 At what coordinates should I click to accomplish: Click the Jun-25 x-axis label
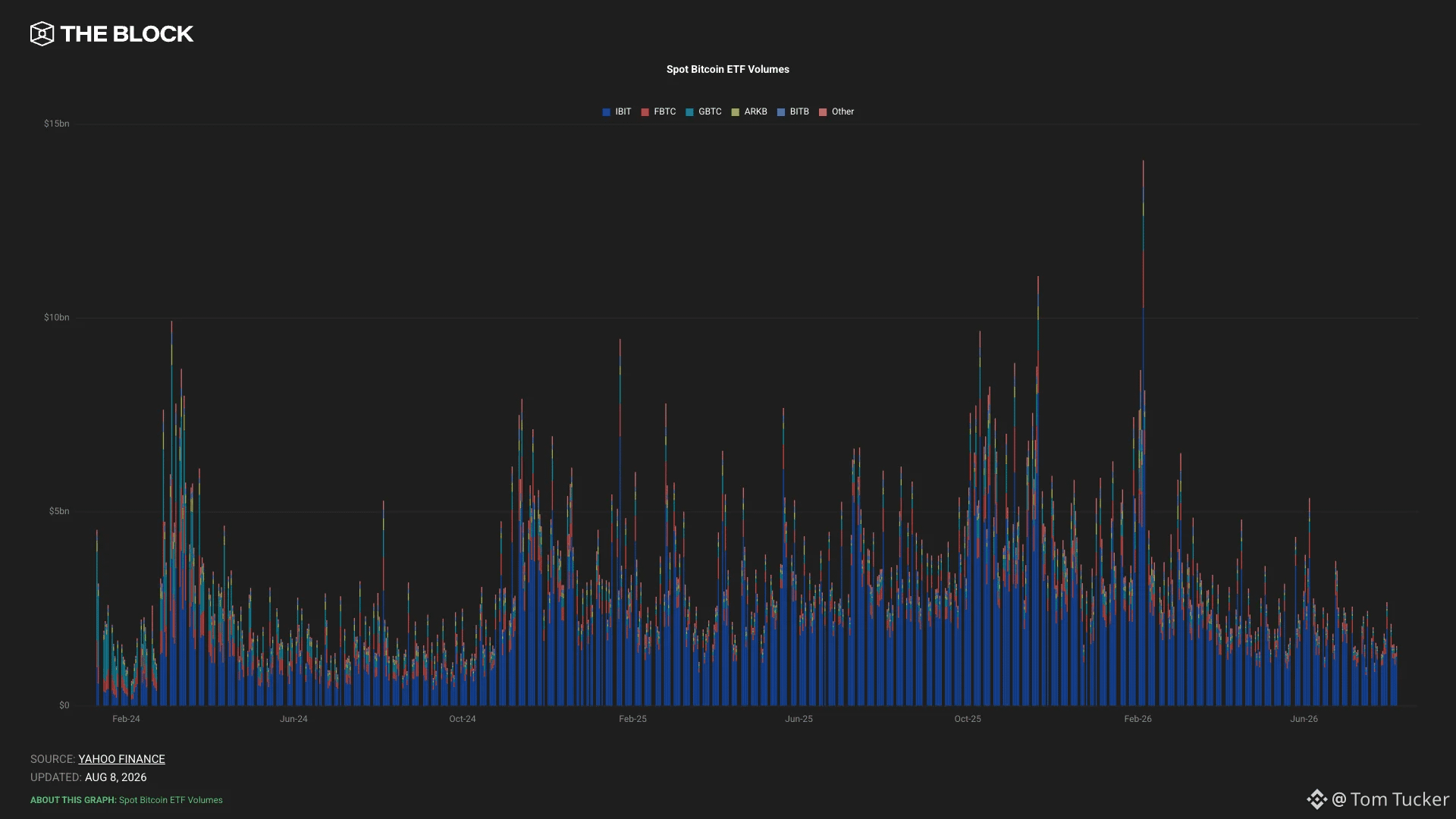[799, 719]
